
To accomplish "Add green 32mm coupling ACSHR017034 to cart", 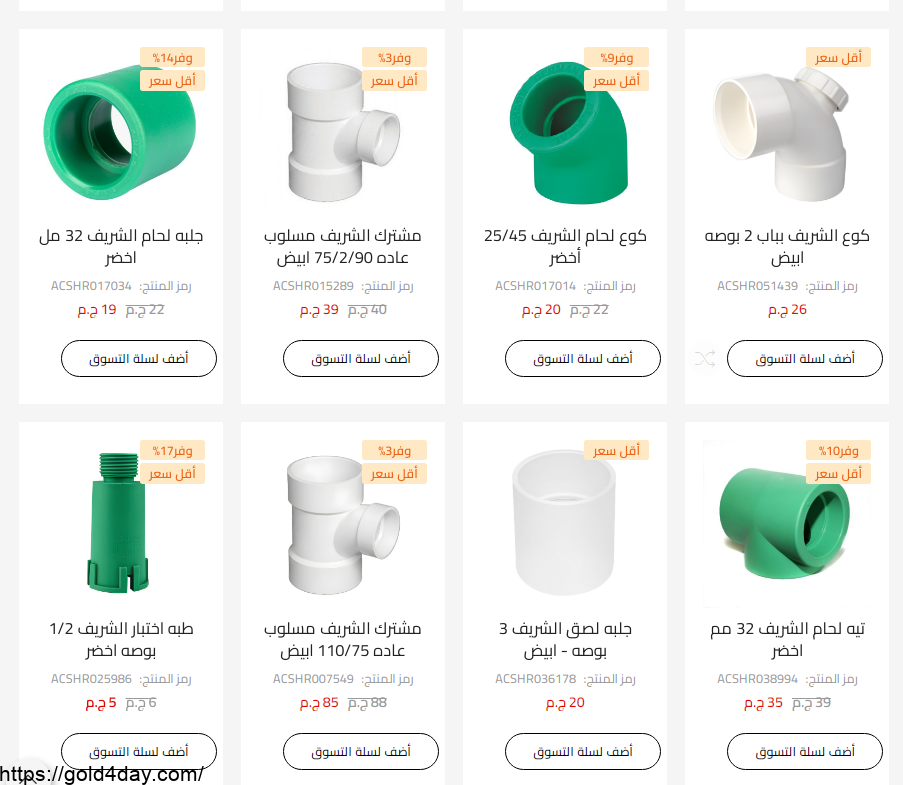I will tap(139, 358).
